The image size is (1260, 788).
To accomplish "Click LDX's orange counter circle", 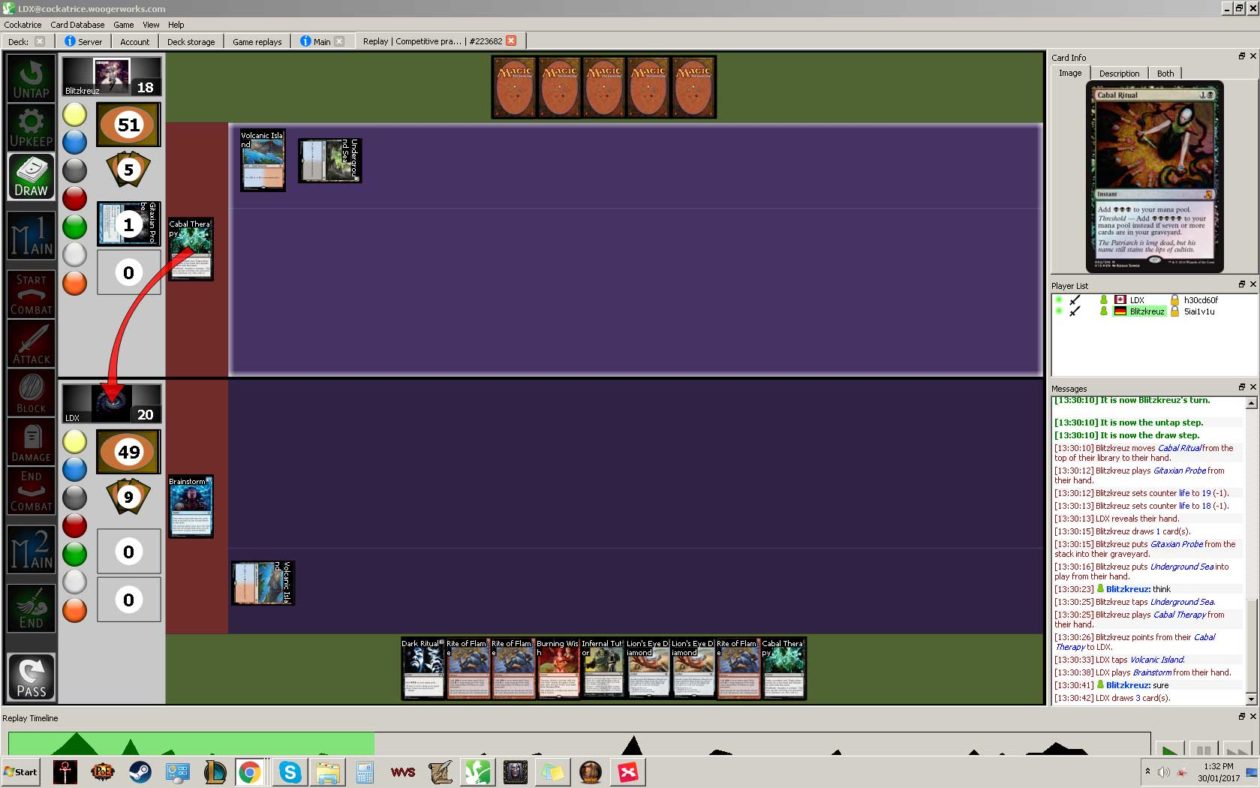I will click(74, 610).
